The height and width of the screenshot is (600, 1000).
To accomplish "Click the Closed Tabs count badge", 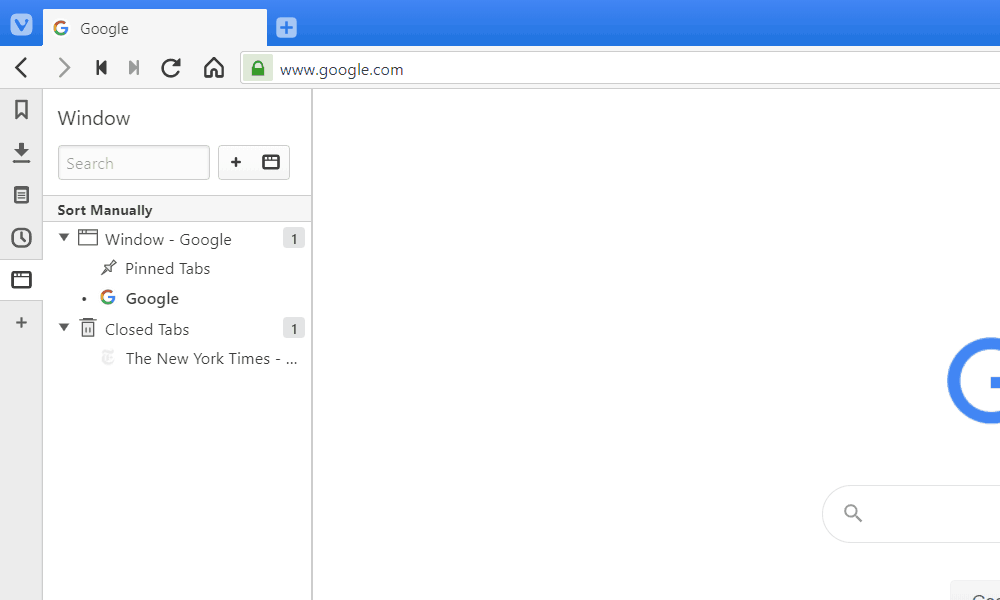I will pos(294,328).
